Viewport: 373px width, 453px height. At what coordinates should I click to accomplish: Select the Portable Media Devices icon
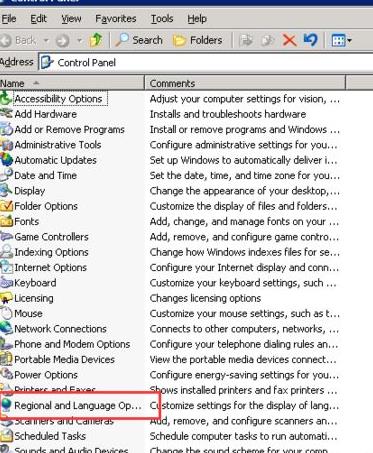coord(6,359)
